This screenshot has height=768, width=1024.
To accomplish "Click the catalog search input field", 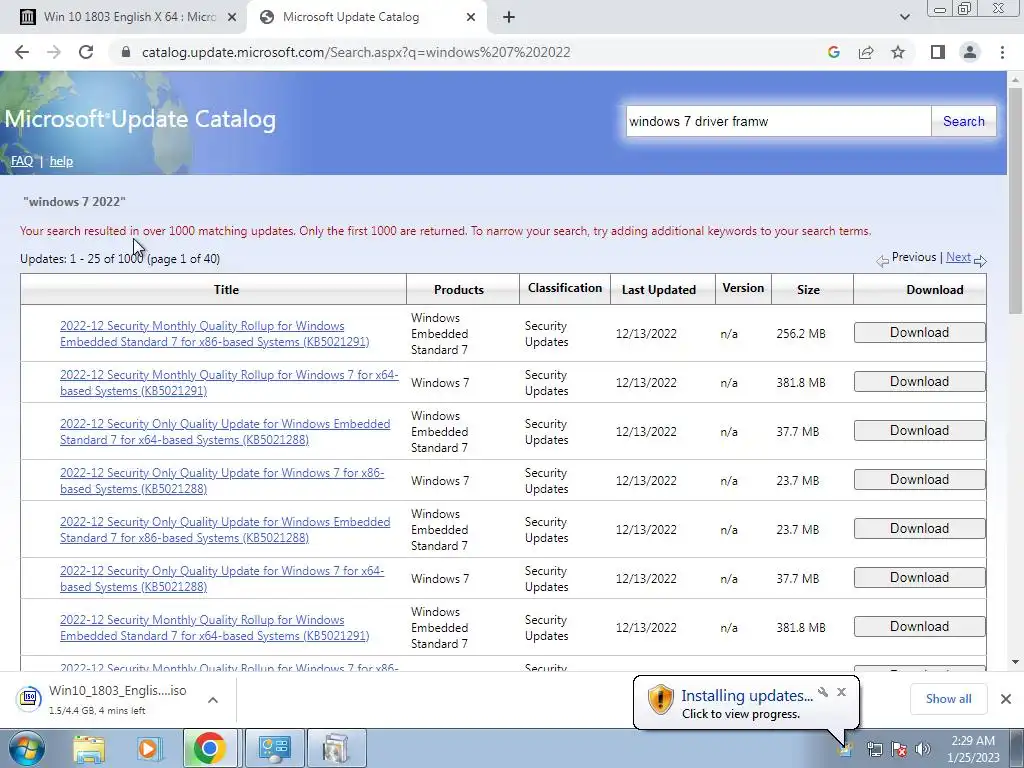I will [778, 121].
